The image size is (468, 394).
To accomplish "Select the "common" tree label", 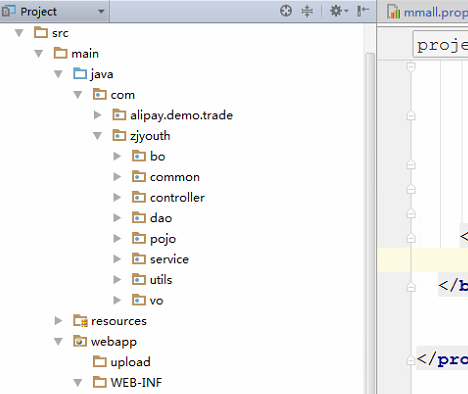I will tap(175, 177).
